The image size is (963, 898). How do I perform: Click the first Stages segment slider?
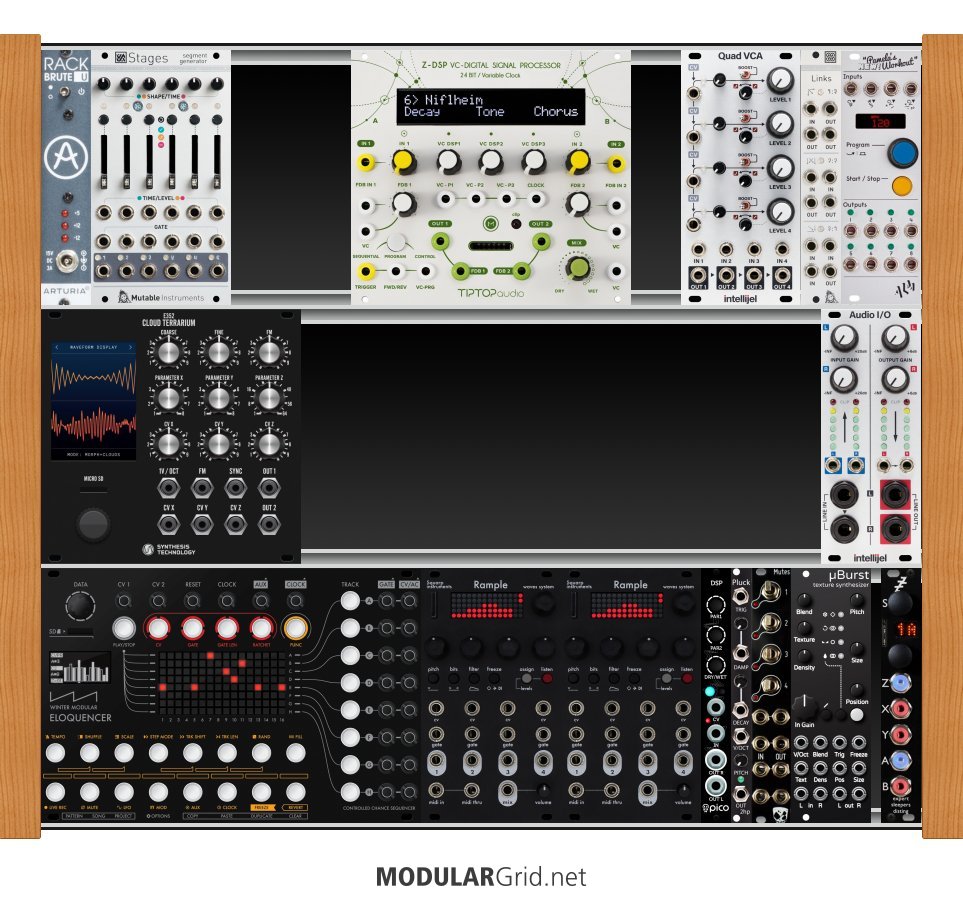(x=104, y=163)
